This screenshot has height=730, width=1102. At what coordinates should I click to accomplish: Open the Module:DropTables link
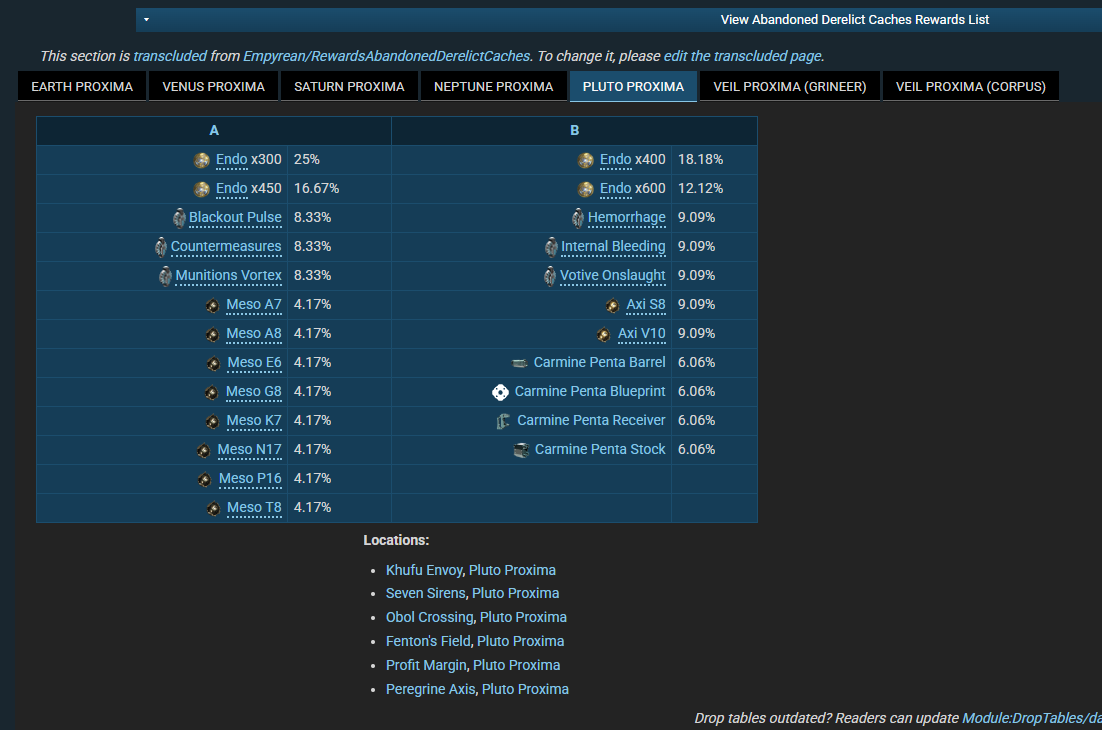click(1031, 718)
